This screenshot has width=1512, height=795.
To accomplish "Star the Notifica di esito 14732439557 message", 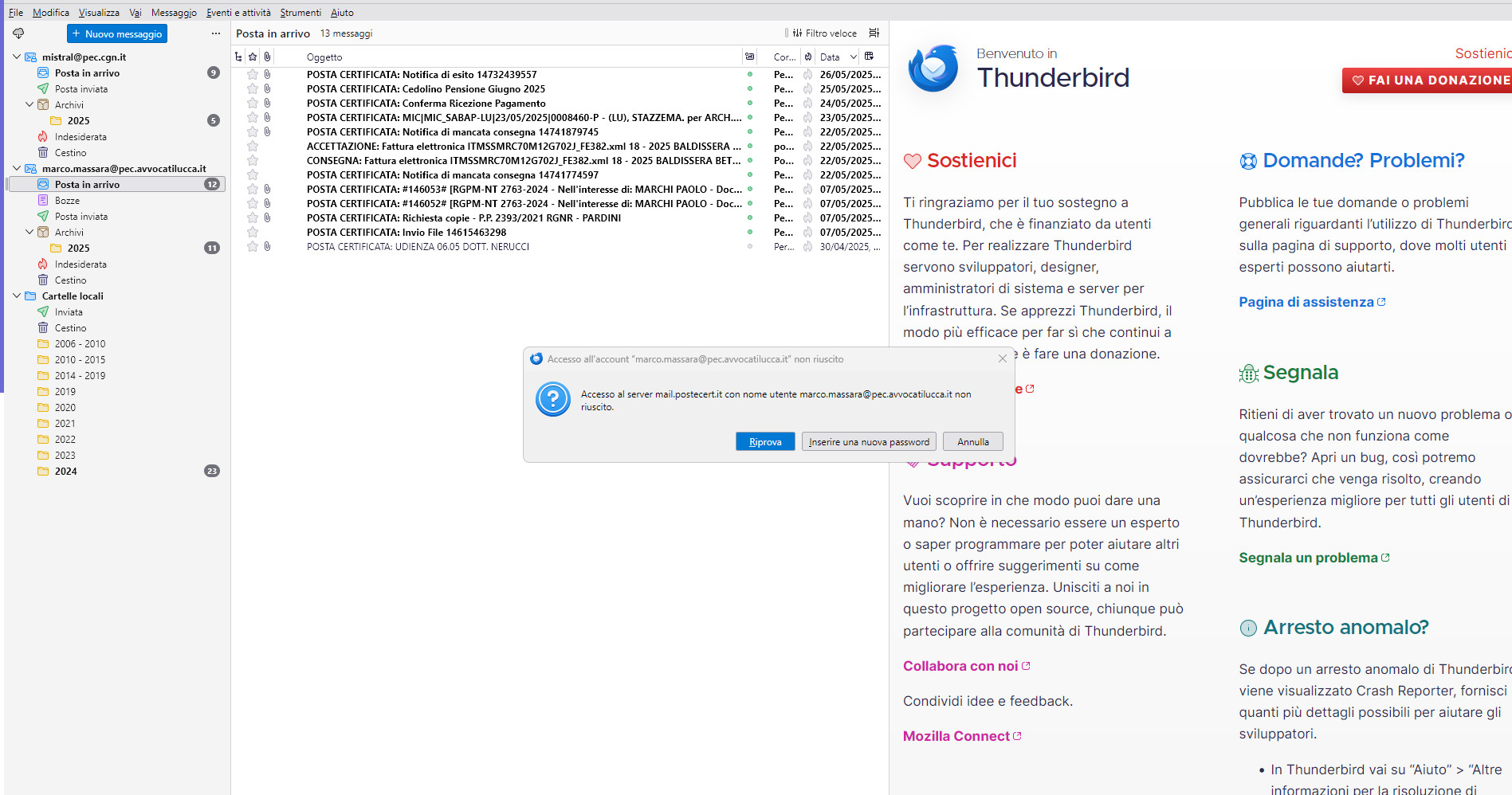I will click(253, 75).
